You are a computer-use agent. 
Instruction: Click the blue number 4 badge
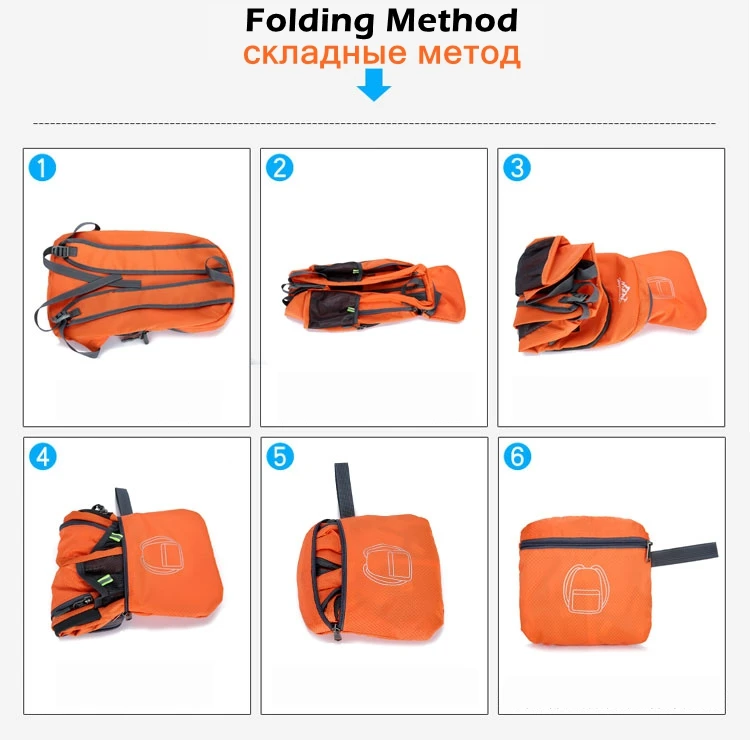[x=42, y=456]
